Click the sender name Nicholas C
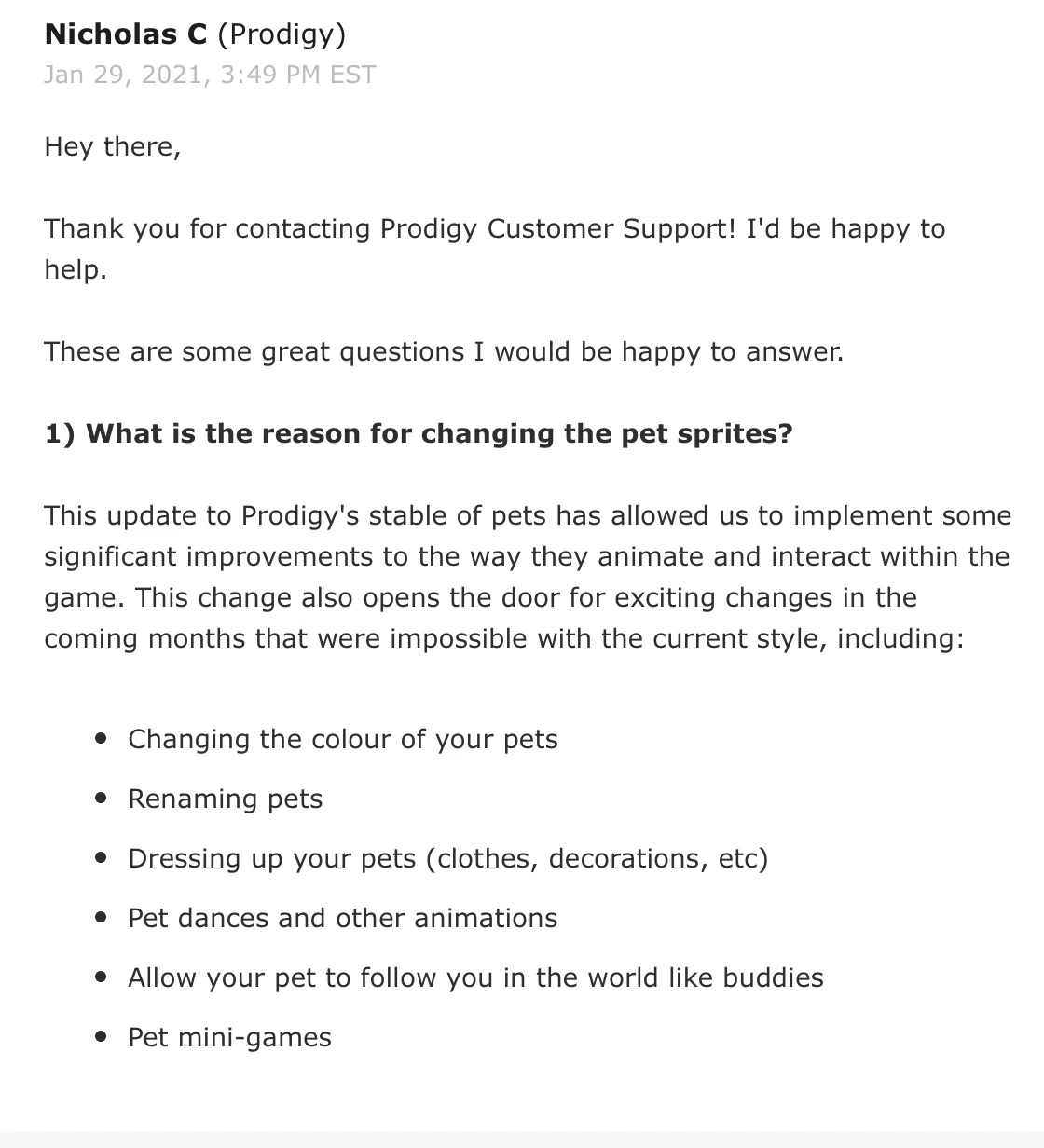This screenshot has width=1044, height=1148. pyautogui.click(x=126, y=34)
